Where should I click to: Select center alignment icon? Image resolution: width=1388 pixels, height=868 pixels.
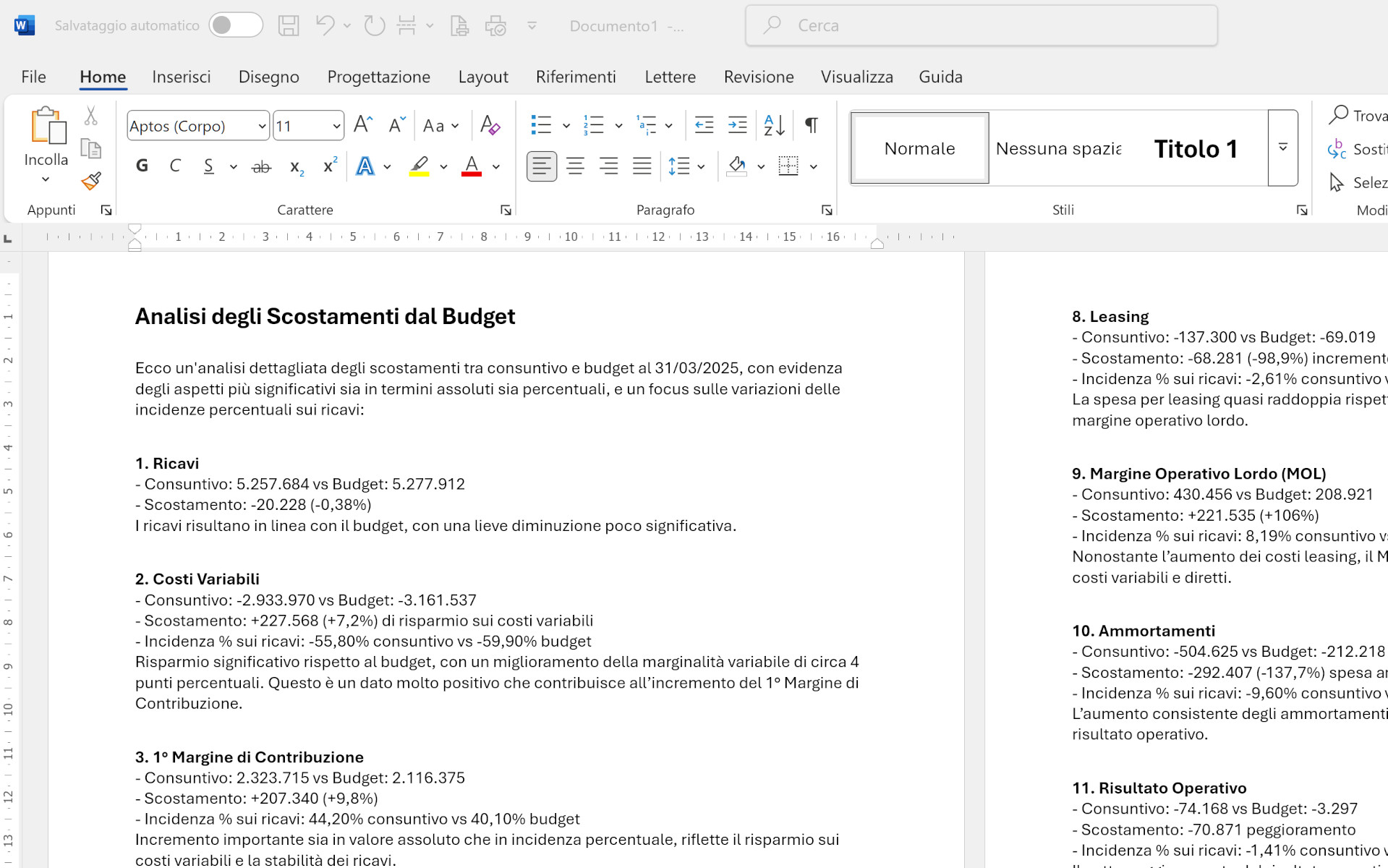click(576, 166)
